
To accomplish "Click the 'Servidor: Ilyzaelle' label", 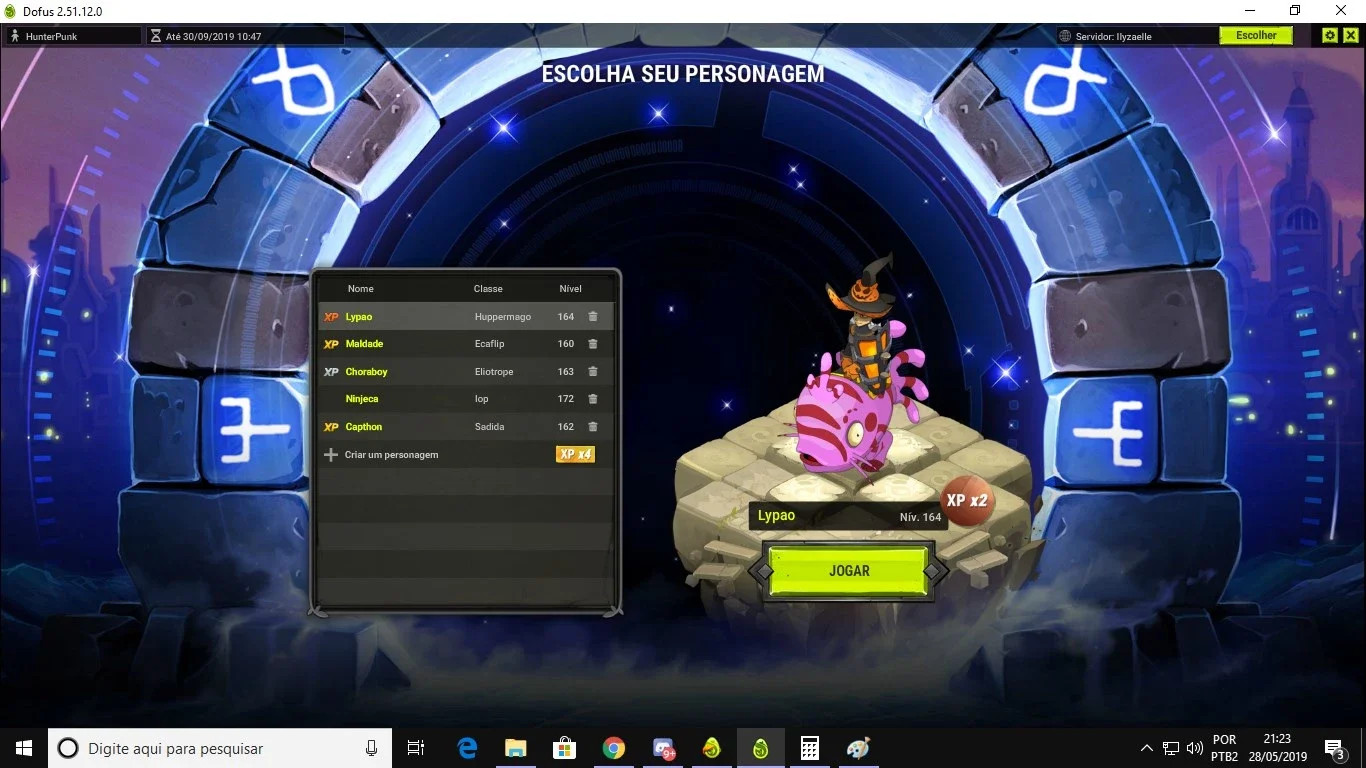I will (1113, 36).
